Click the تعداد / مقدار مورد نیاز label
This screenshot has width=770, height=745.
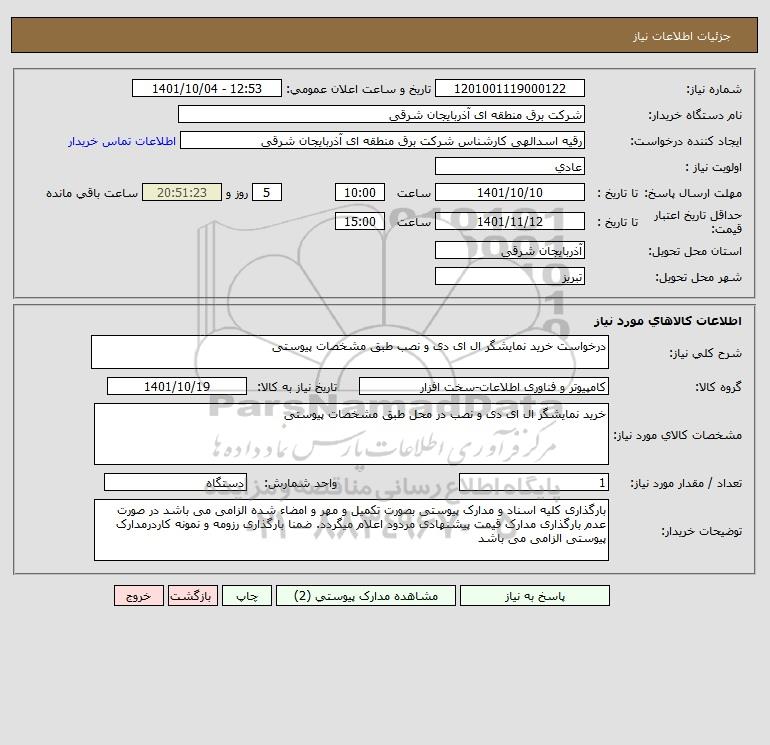click(x=686, y=483)
